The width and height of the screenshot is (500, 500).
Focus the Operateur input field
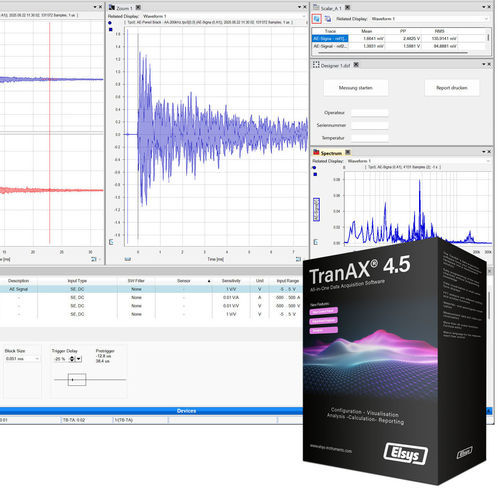[370, 113]
